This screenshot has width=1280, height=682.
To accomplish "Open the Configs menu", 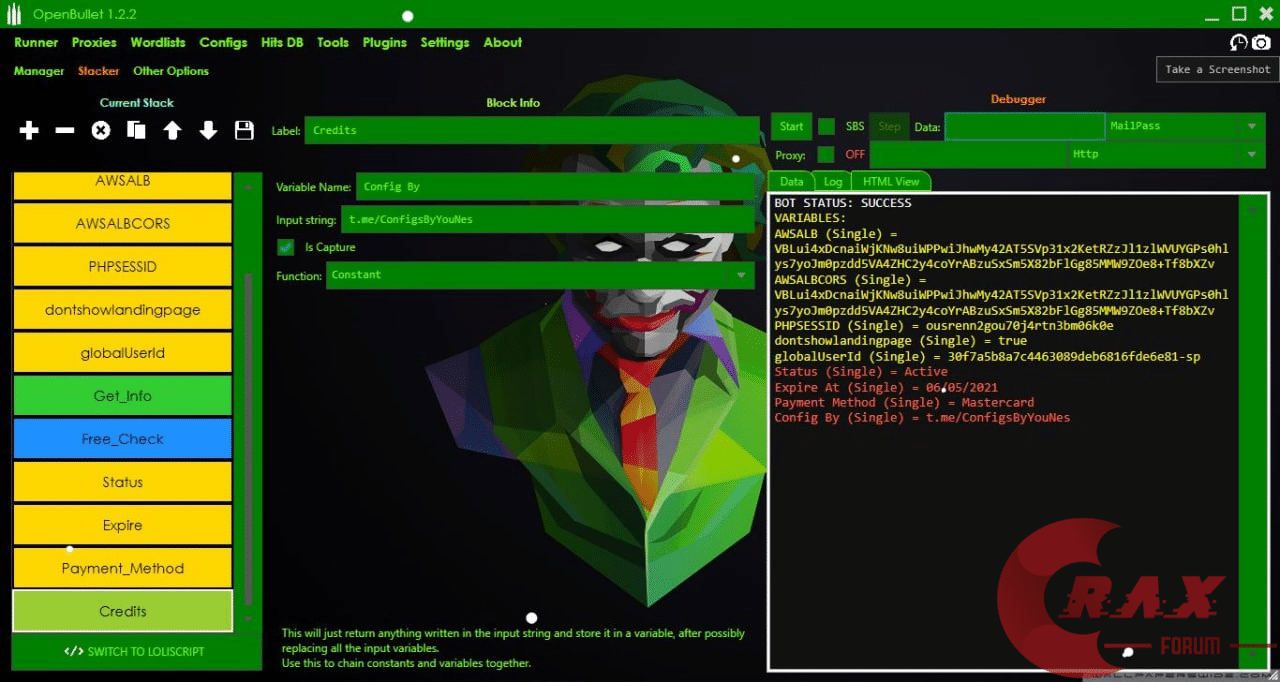I will (x=223, y=42).
